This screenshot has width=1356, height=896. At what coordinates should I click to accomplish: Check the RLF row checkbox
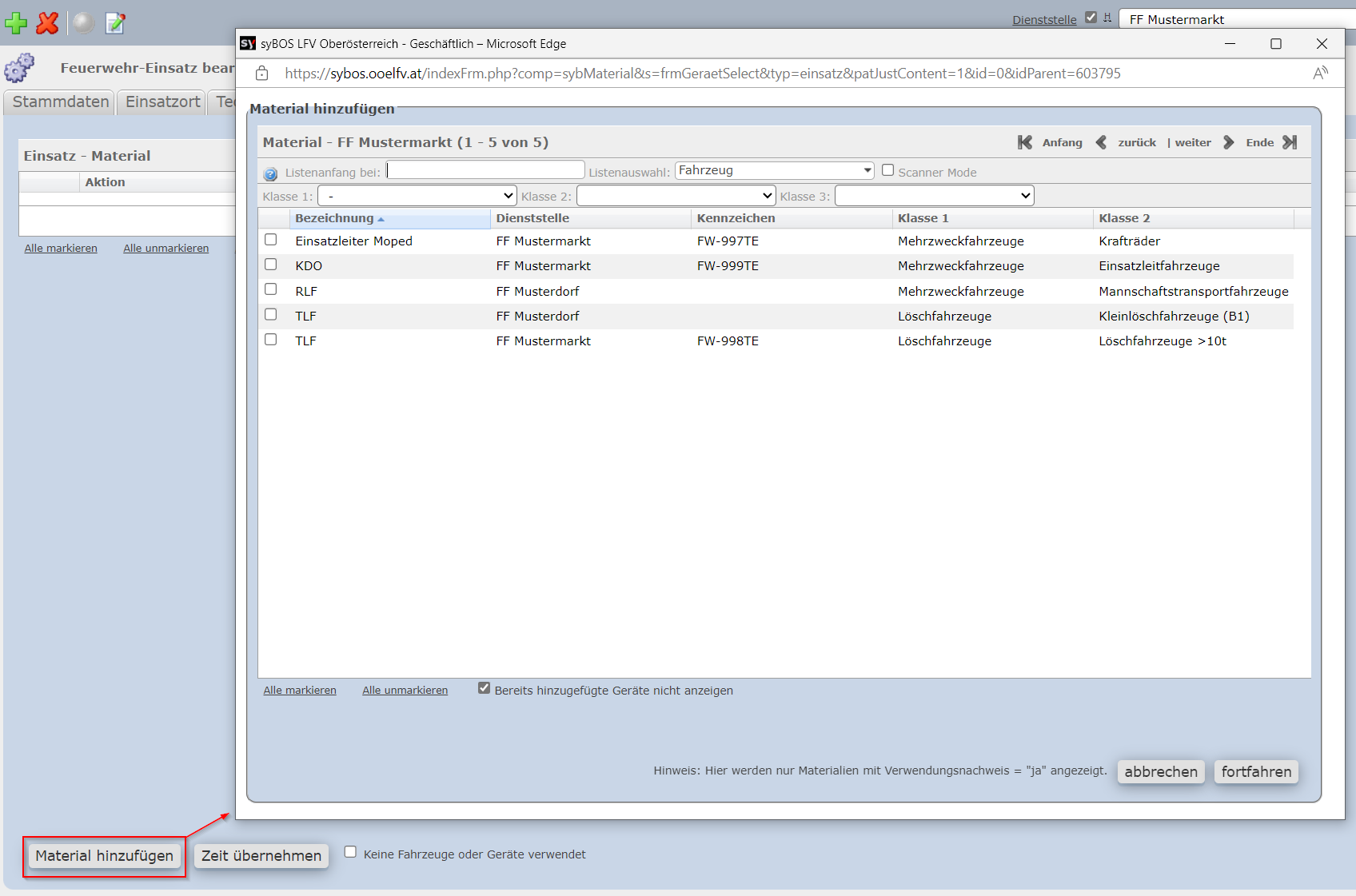[x=271, y=289]
